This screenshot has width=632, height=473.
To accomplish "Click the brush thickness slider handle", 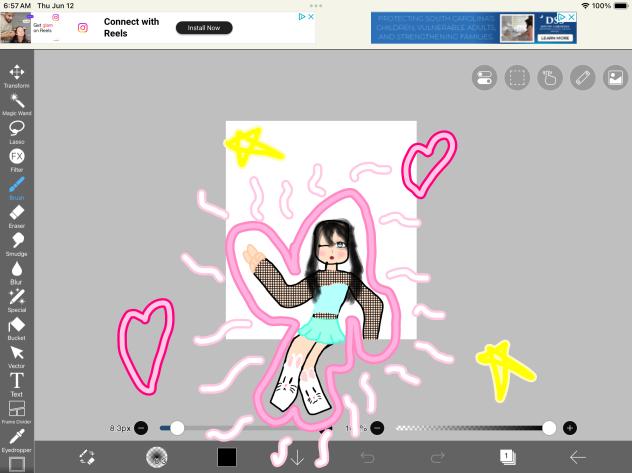I will coord(177,428).
